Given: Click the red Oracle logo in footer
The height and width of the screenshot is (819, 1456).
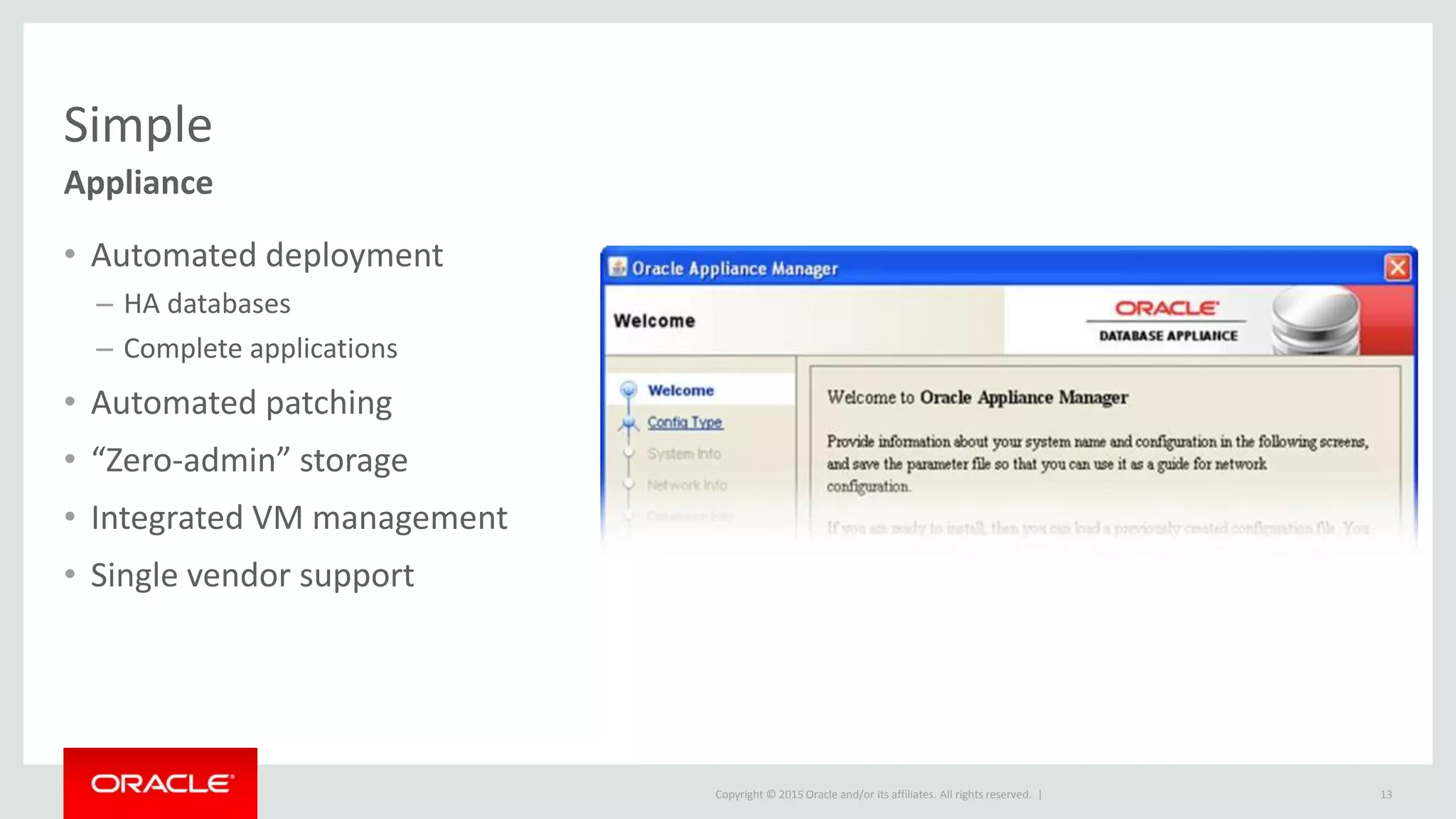Looking at the screenshot, I should [x=161, y=783].
